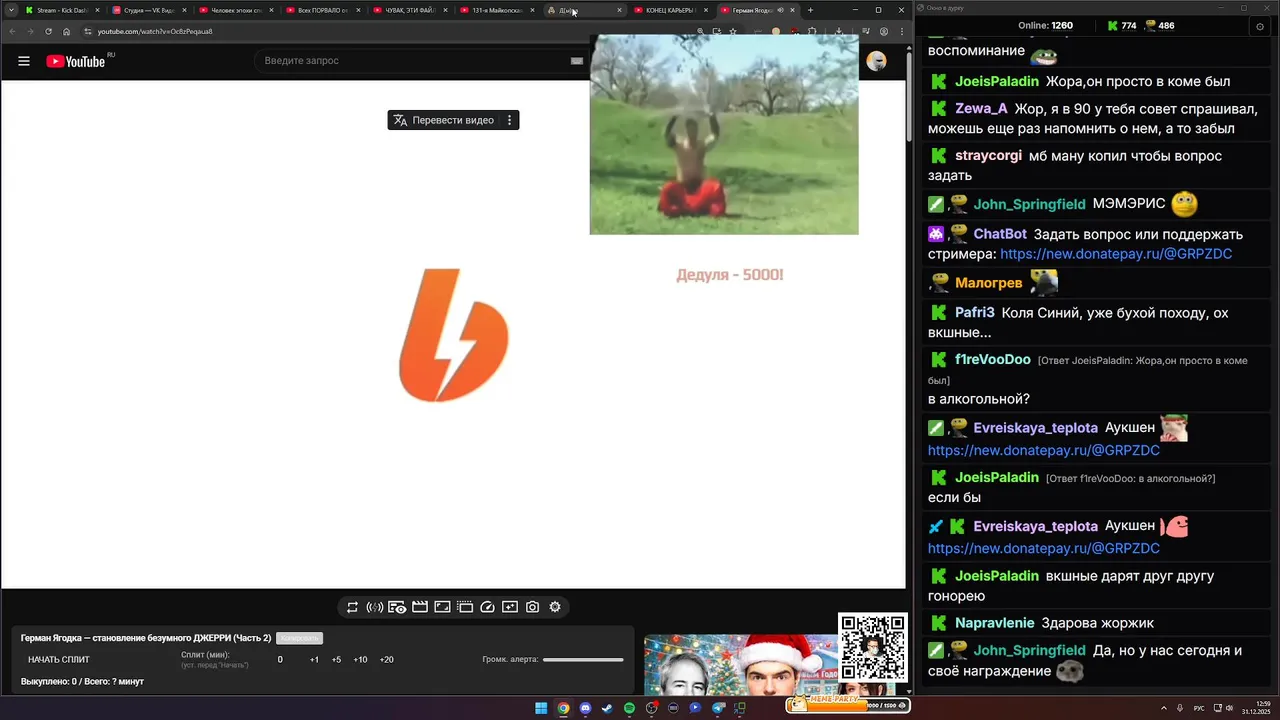Open Telegram from the taskbar
The height and width of the screenshot is (720, 1280).
coord(718,708)
